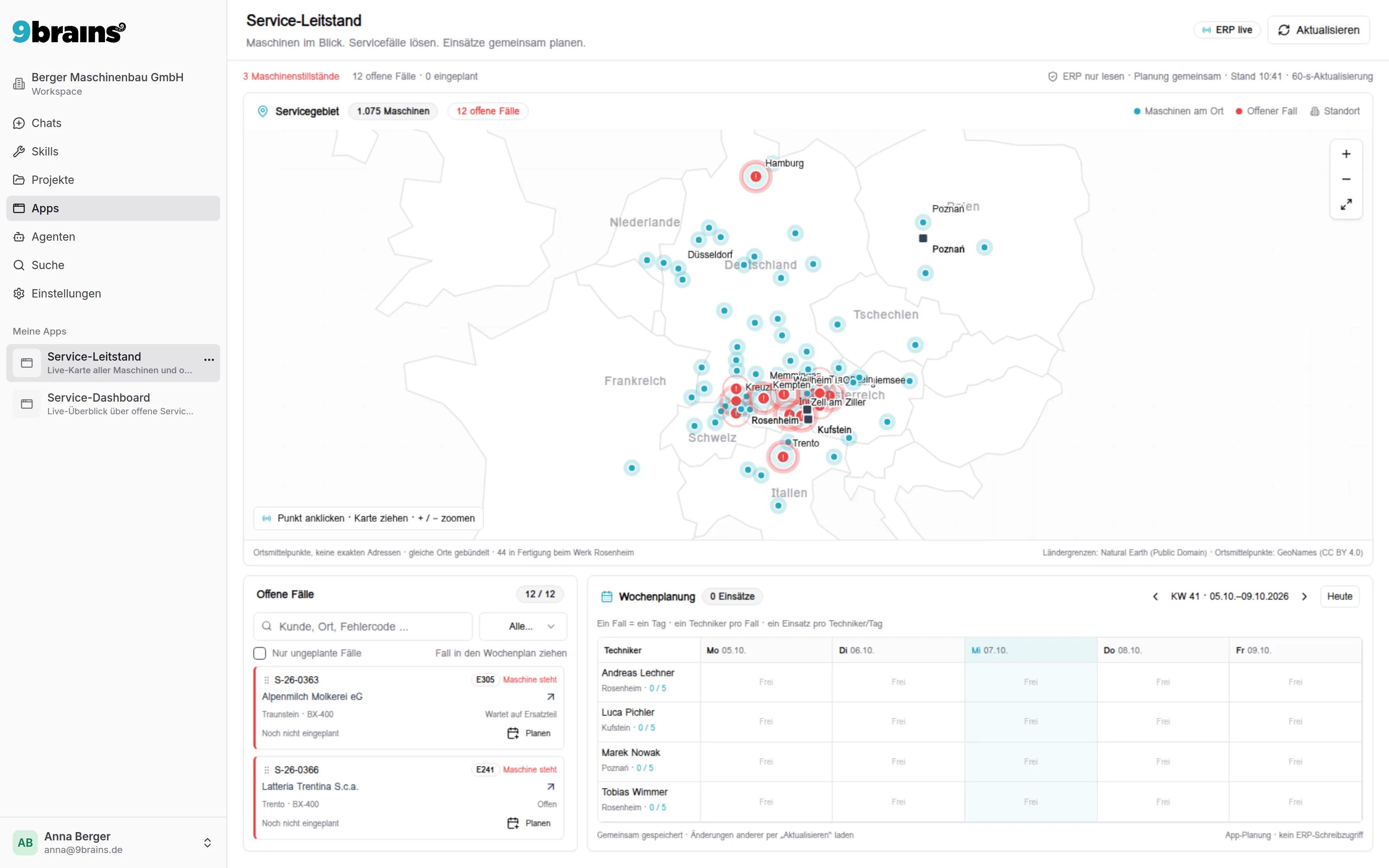Screen dimensions: 1389x868
Task: Go to previous calendar week
Action: tap(1155, 597)
